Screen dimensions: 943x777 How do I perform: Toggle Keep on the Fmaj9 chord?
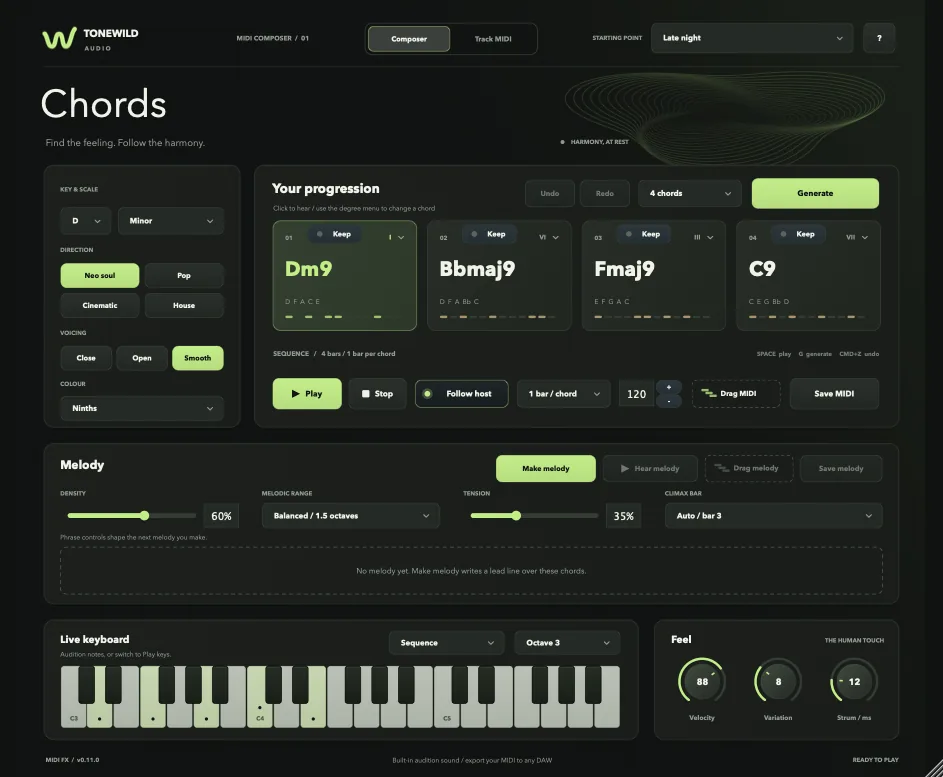(x=644, y=234)
